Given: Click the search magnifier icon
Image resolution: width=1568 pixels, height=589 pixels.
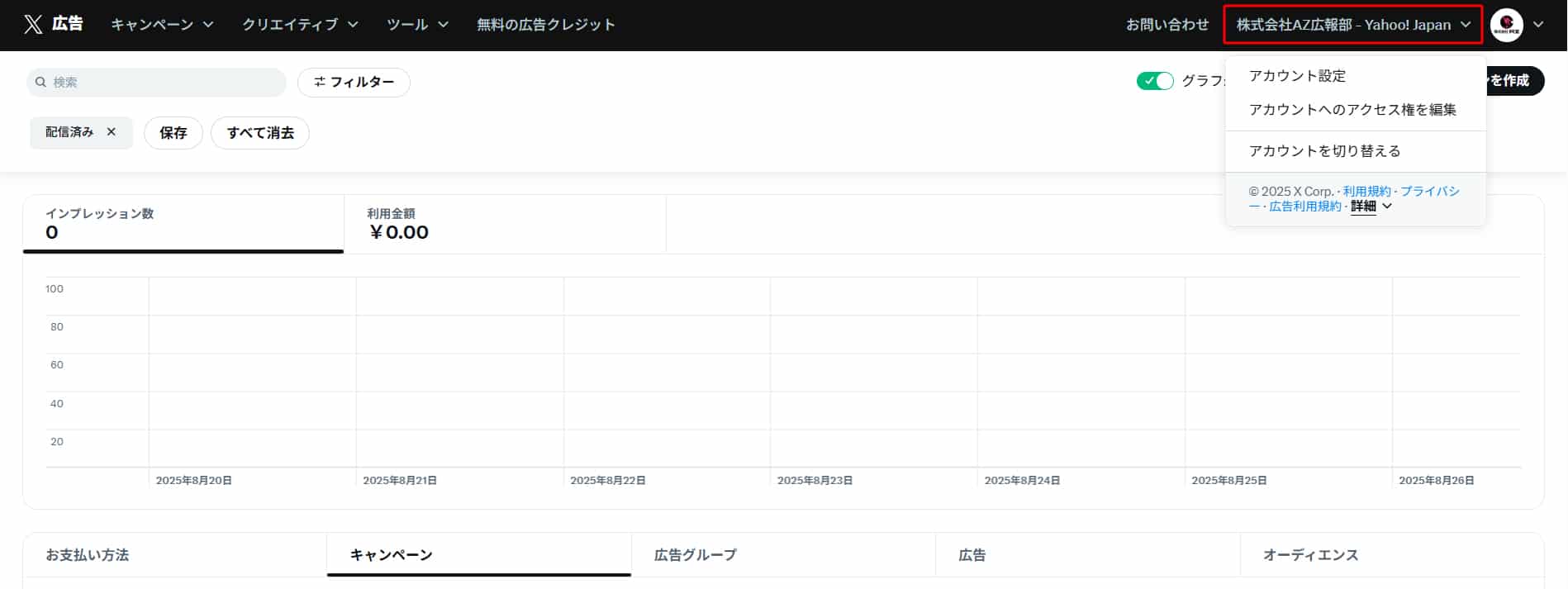Looking at the screenshot, I should coord(40,83).
